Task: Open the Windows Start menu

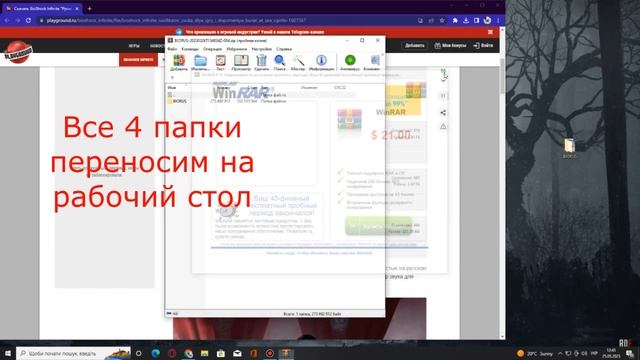Action: 8,353
